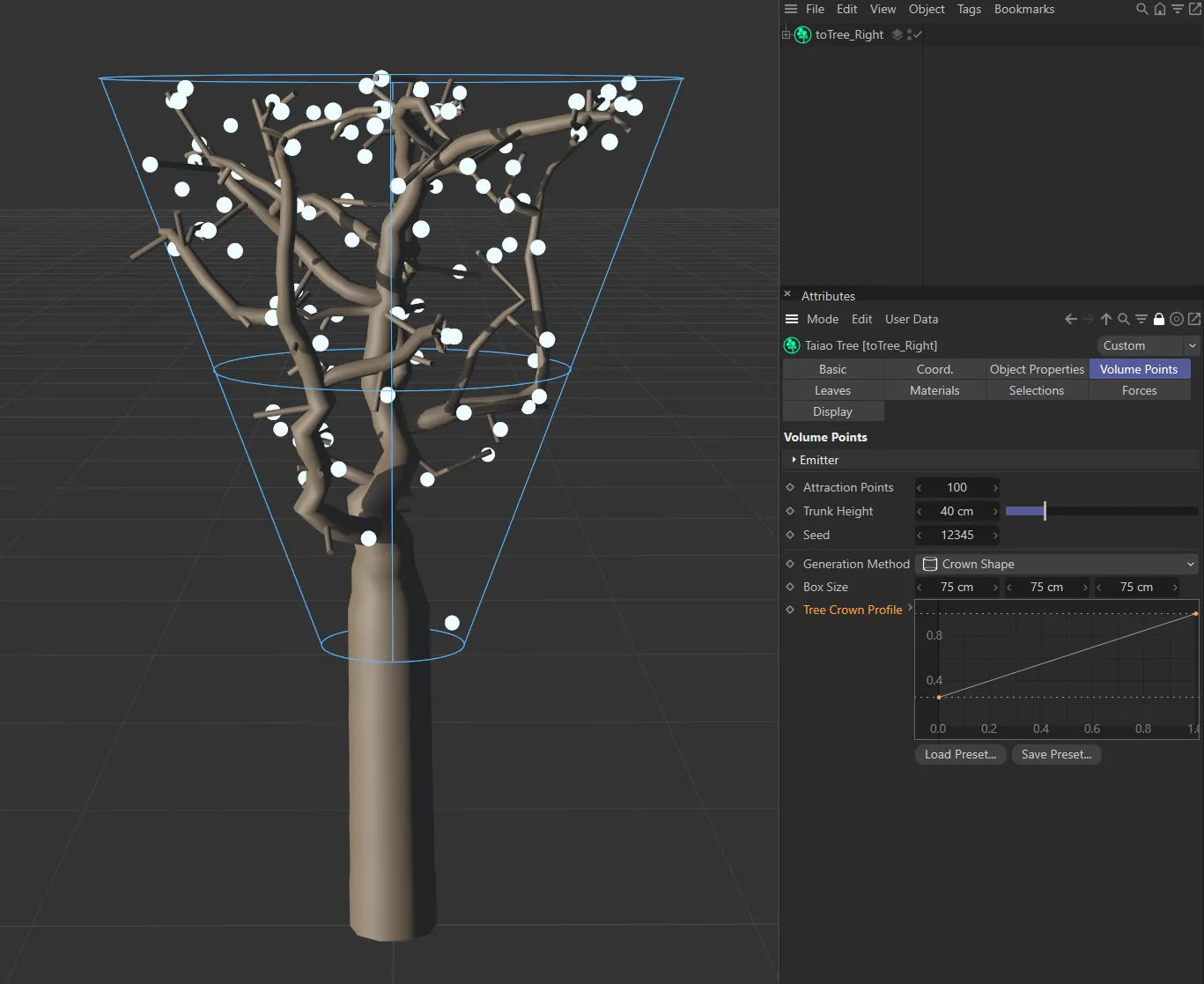Open the Generation Method dropdown
1204x984 pixels.
coord(1057,564)
